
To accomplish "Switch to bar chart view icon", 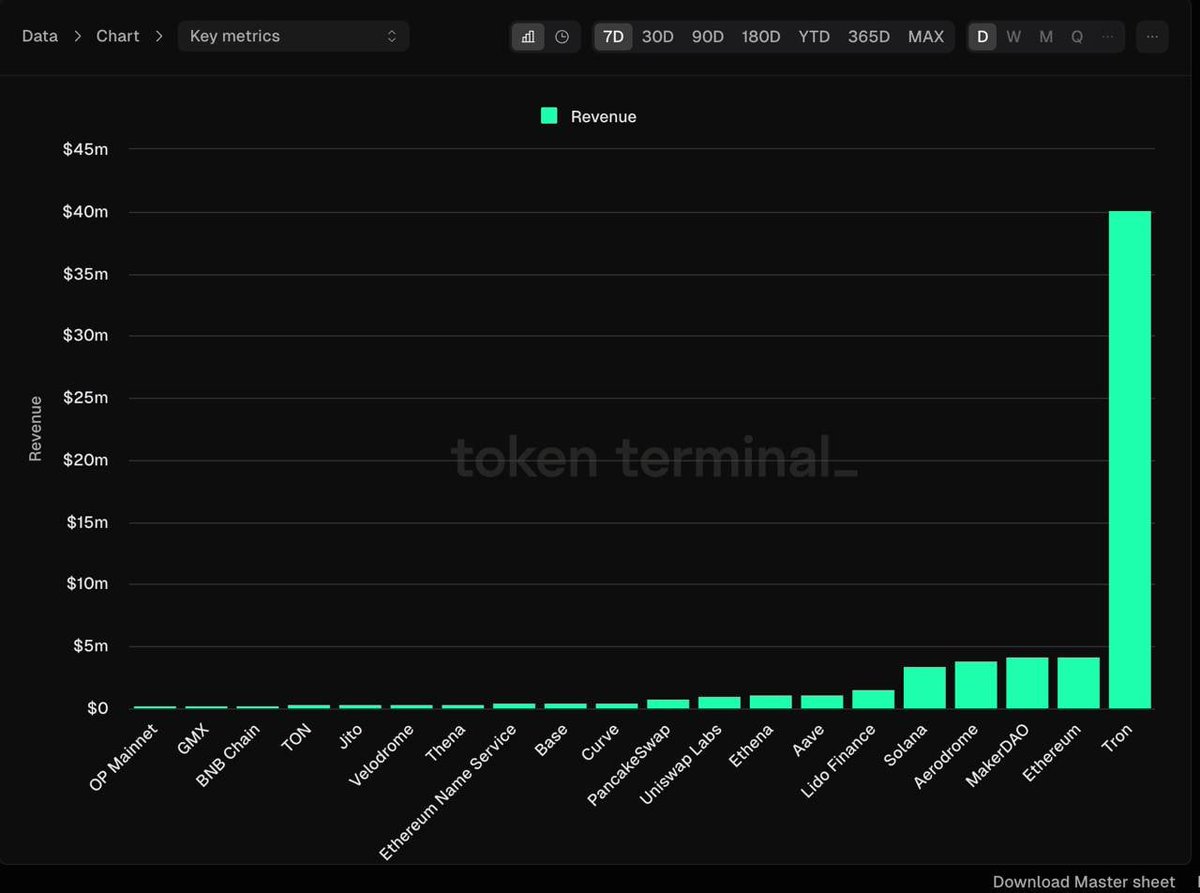I will click(528, 37).
